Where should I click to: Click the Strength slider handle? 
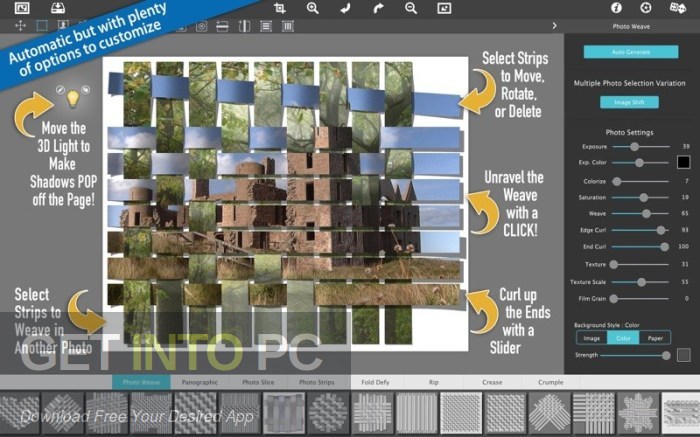pyautogui.click(x=666, y=355)
